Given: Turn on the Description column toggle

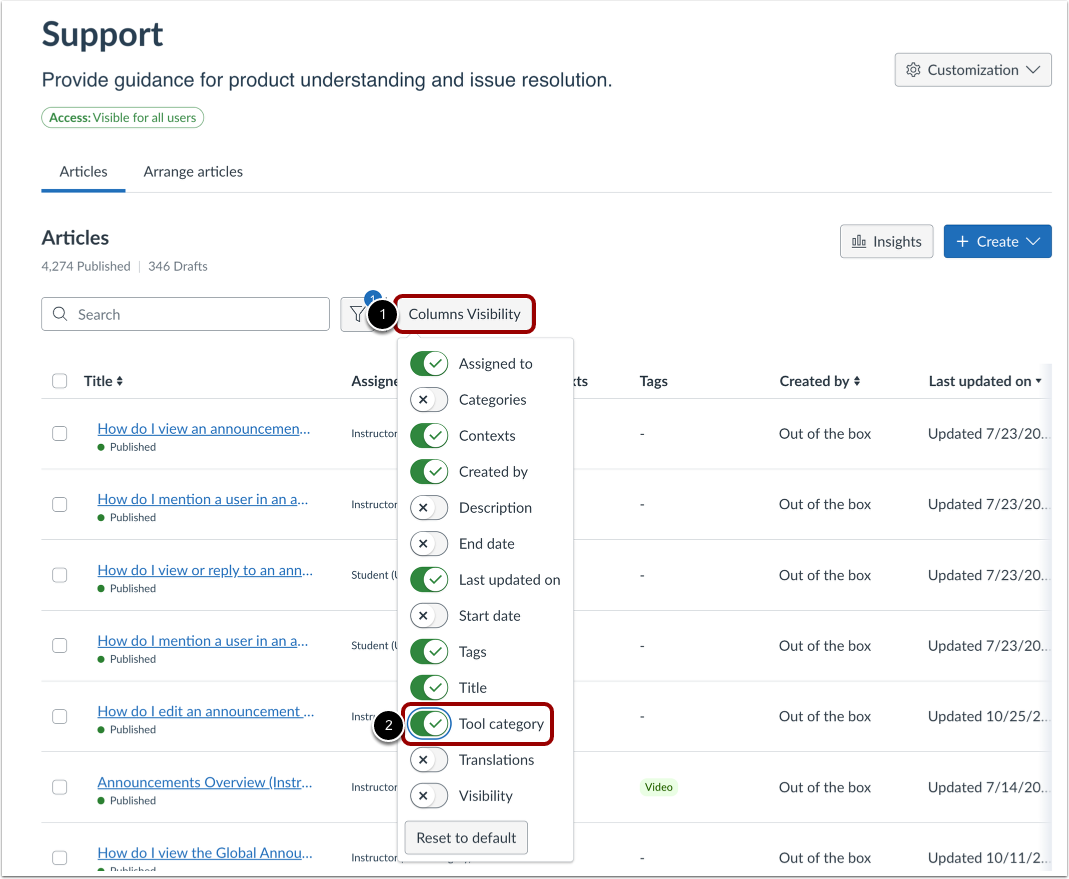Looking at the screenshot, I should point(429,508).
